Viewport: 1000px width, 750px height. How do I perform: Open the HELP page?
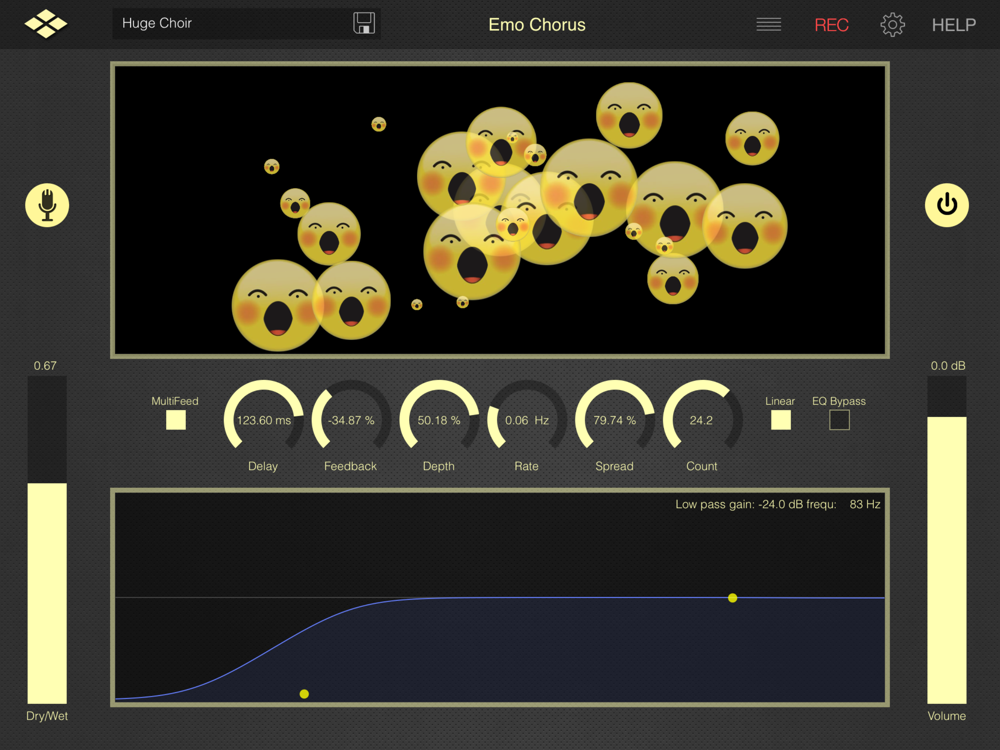(x=953, y=25)
